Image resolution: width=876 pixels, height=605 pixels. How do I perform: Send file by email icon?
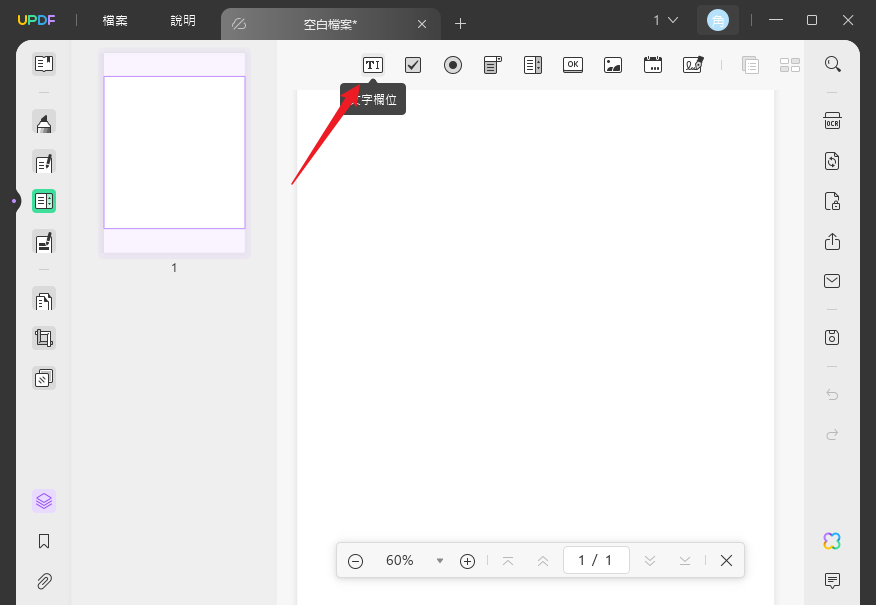832,281
